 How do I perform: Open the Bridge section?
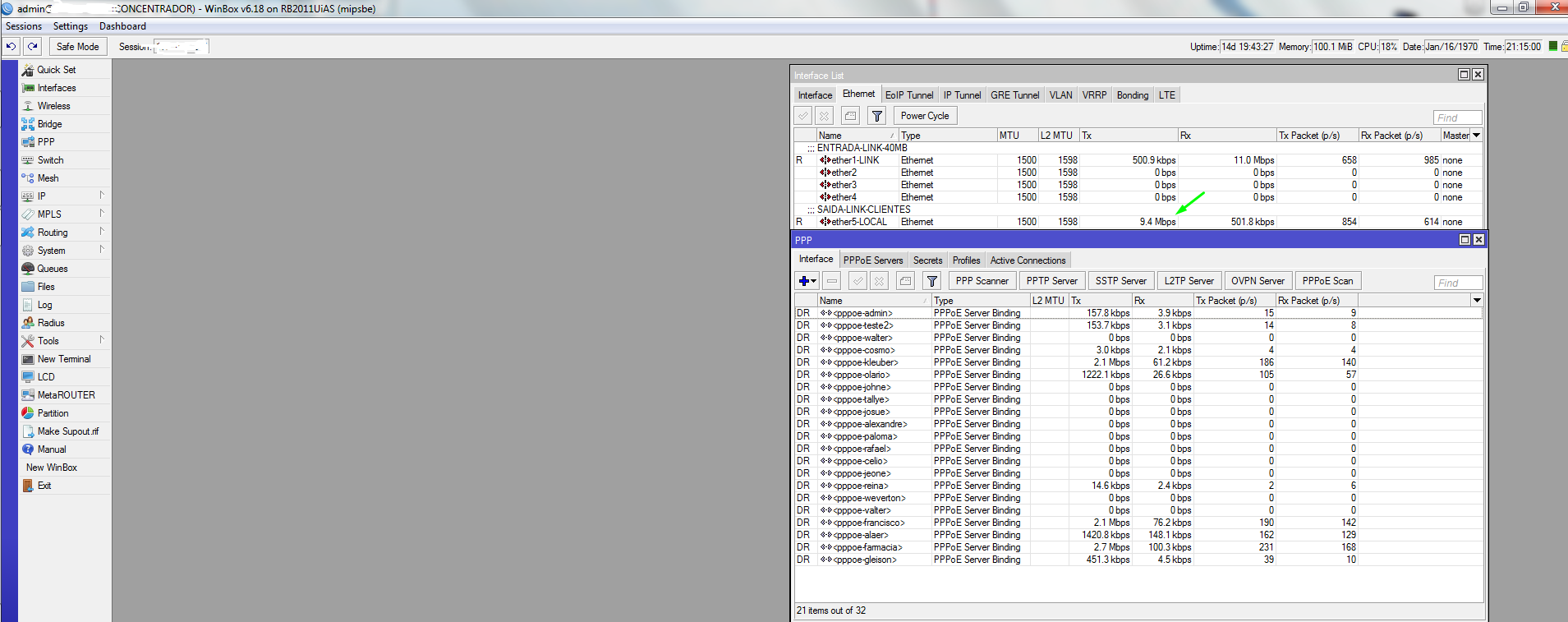[x=49, y=124]
